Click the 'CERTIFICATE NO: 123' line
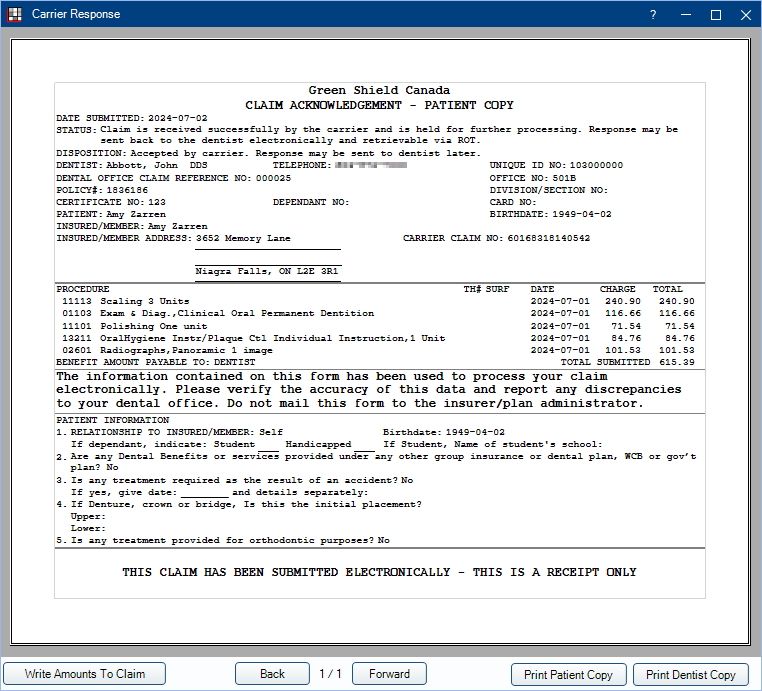Screen dimensions: 762x691 coord(111,202)
